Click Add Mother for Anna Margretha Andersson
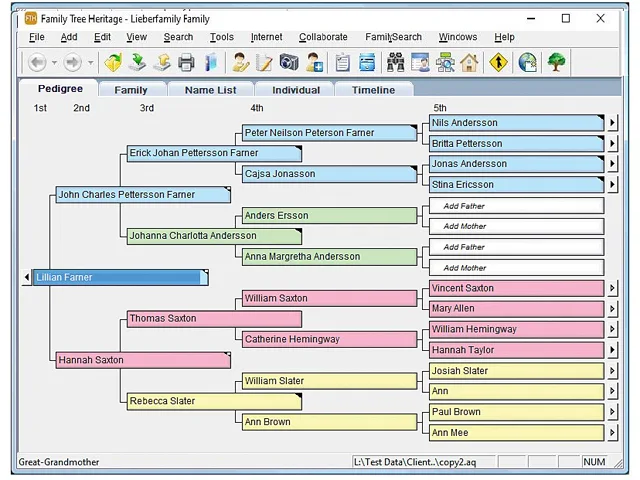 (x=516, y=268)
